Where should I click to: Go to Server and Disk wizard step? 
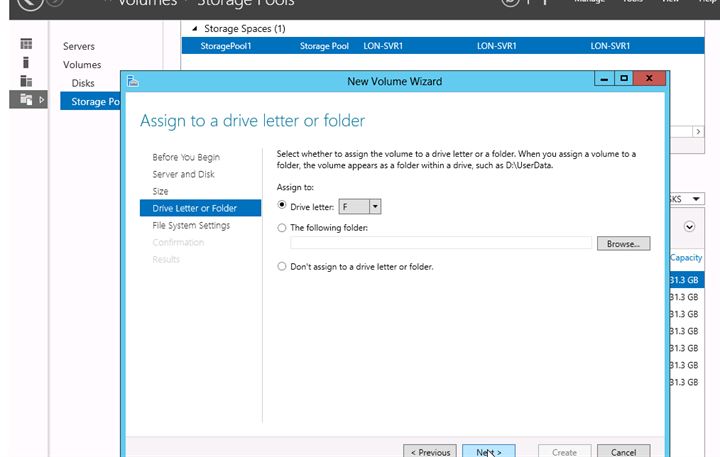[x=183, y=174]
